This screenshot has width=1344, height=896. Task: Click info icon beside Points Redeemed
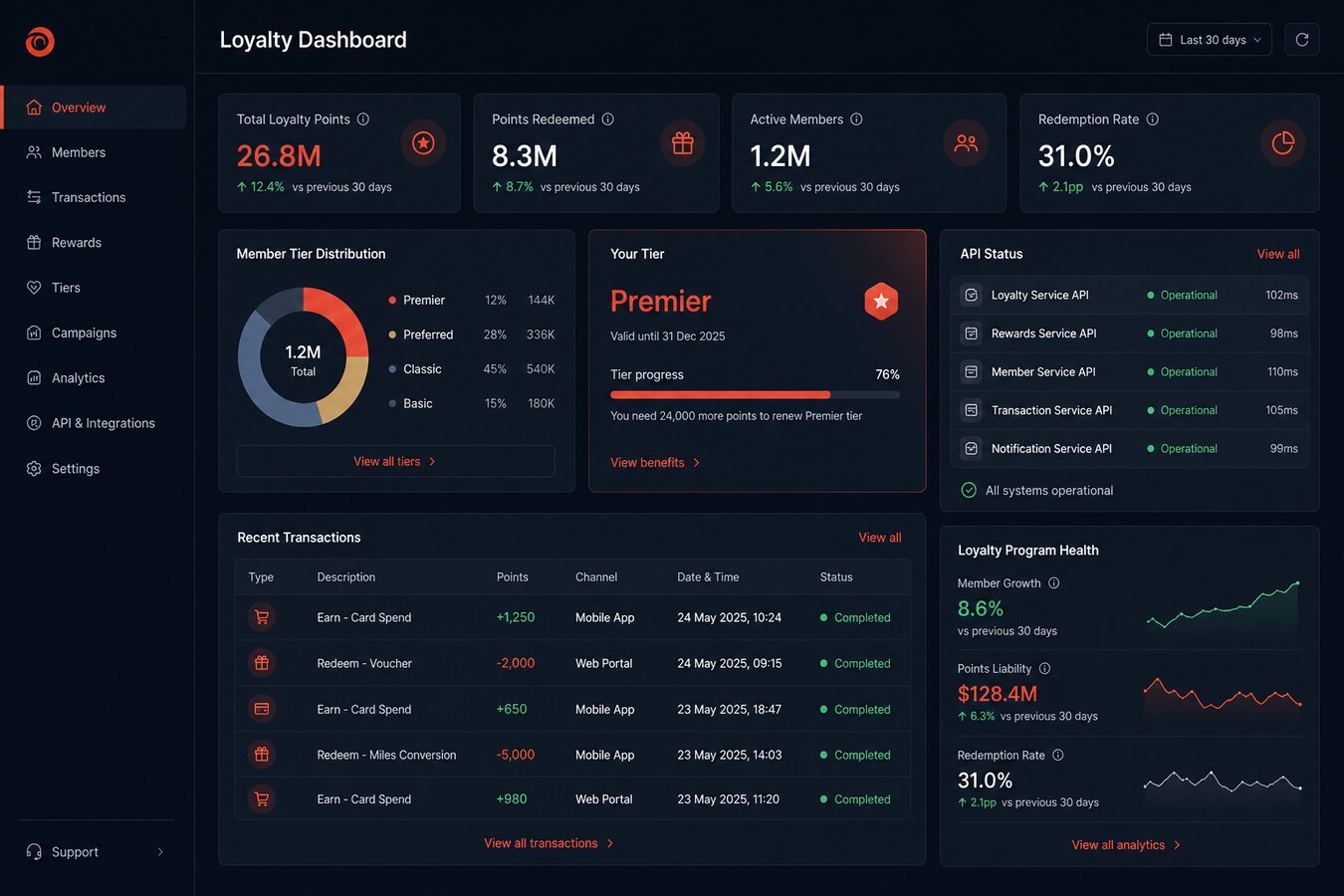(607, 119)
